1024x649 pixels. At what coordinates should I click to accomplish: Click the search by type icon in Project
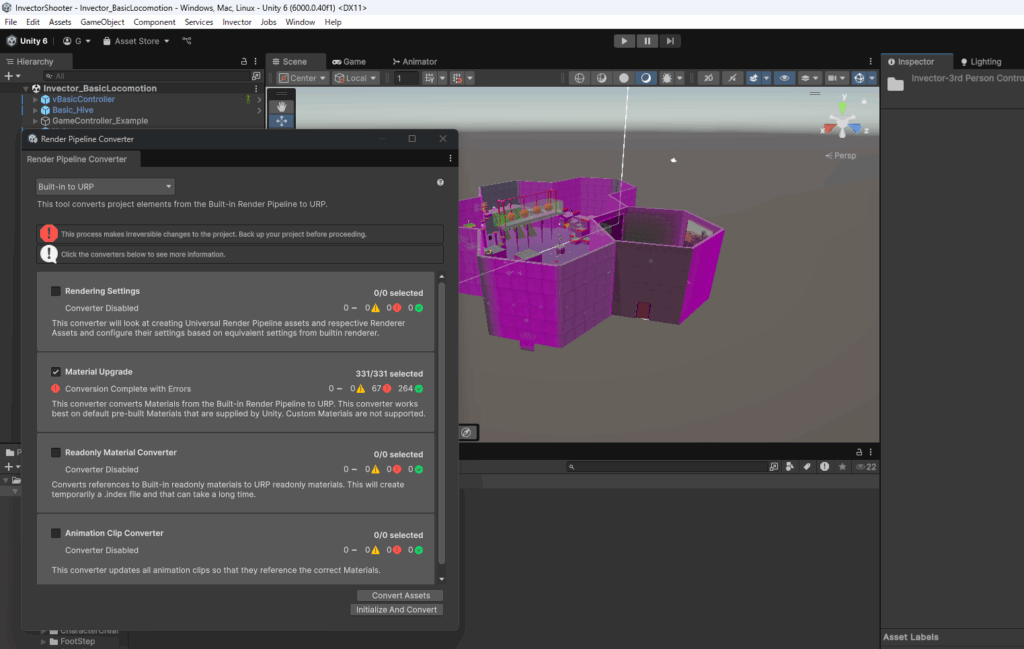click(790, 467)
